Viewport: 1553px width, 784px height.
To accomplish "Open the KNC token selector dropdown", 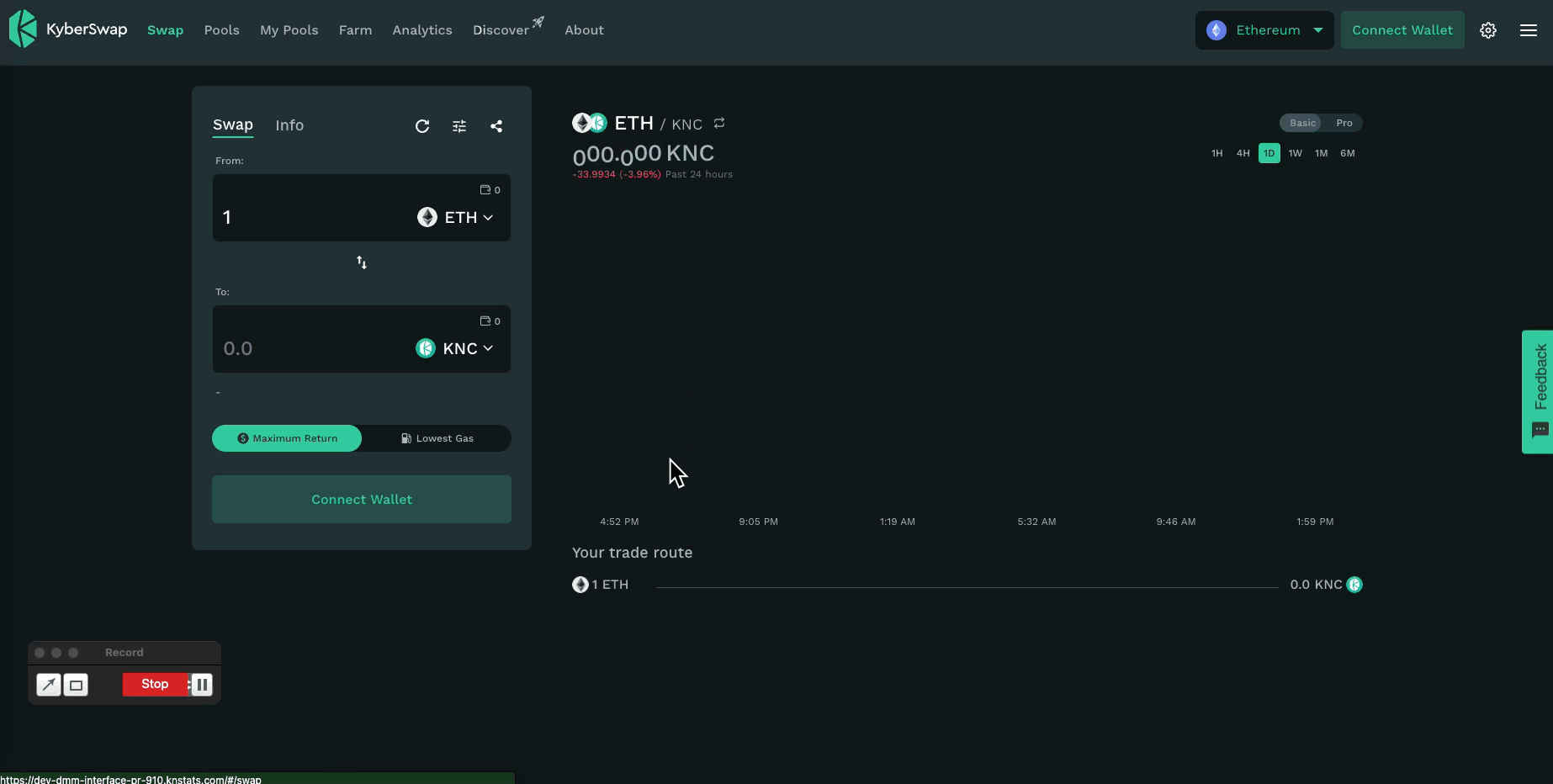I will click(x=455, y=348).
